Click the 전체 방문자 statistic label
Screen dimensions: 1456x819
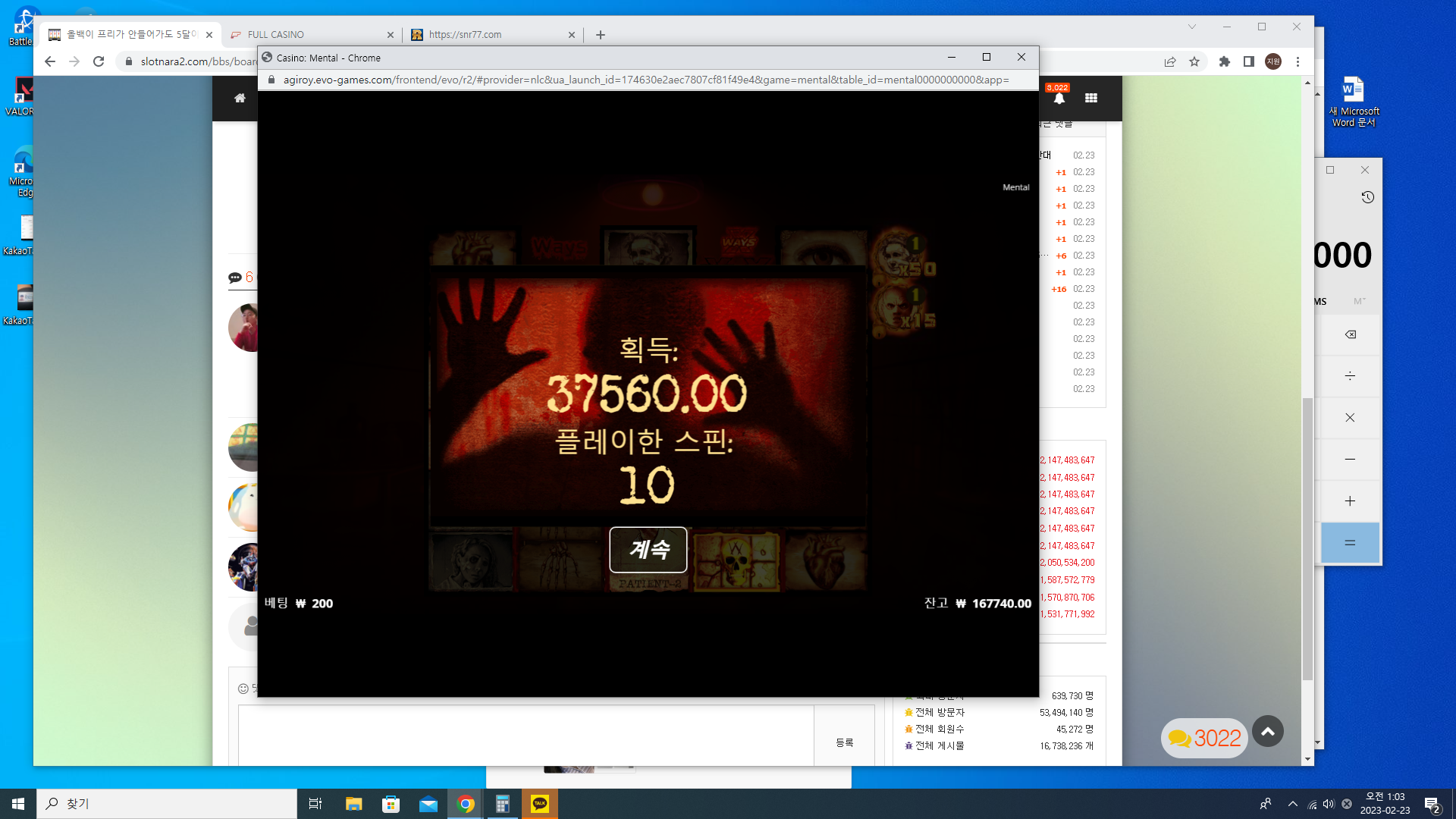pyautogui.click(x=940, y=712)
